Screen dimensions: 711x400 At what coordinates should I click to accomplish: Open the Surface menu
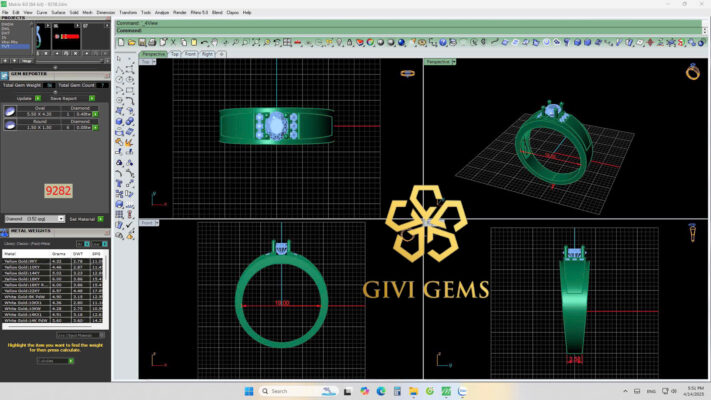58,13
